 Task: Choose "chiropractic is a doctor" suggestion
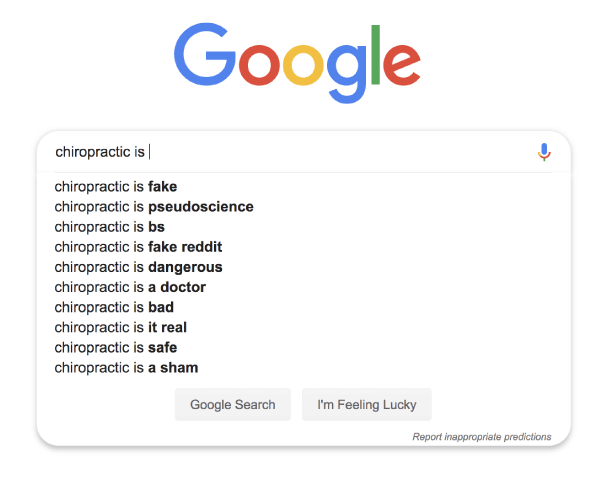(130, 287)
